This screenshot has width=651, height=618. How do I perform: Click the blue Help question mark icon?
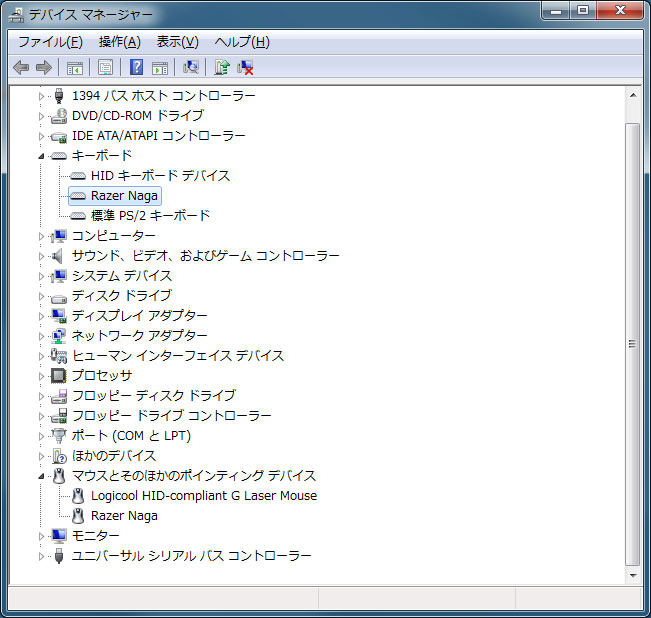pos(137,67)
